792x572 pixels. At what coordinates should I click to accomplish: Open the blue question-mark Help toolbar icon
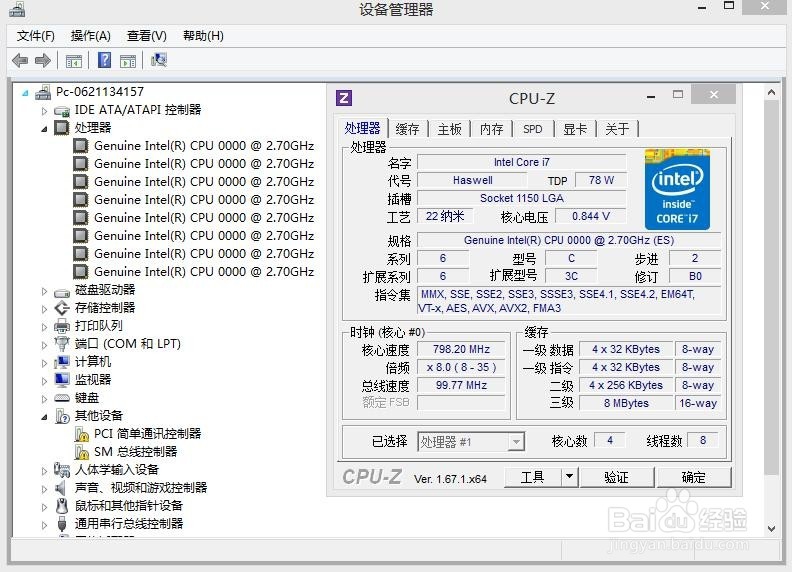coord(105,60)
